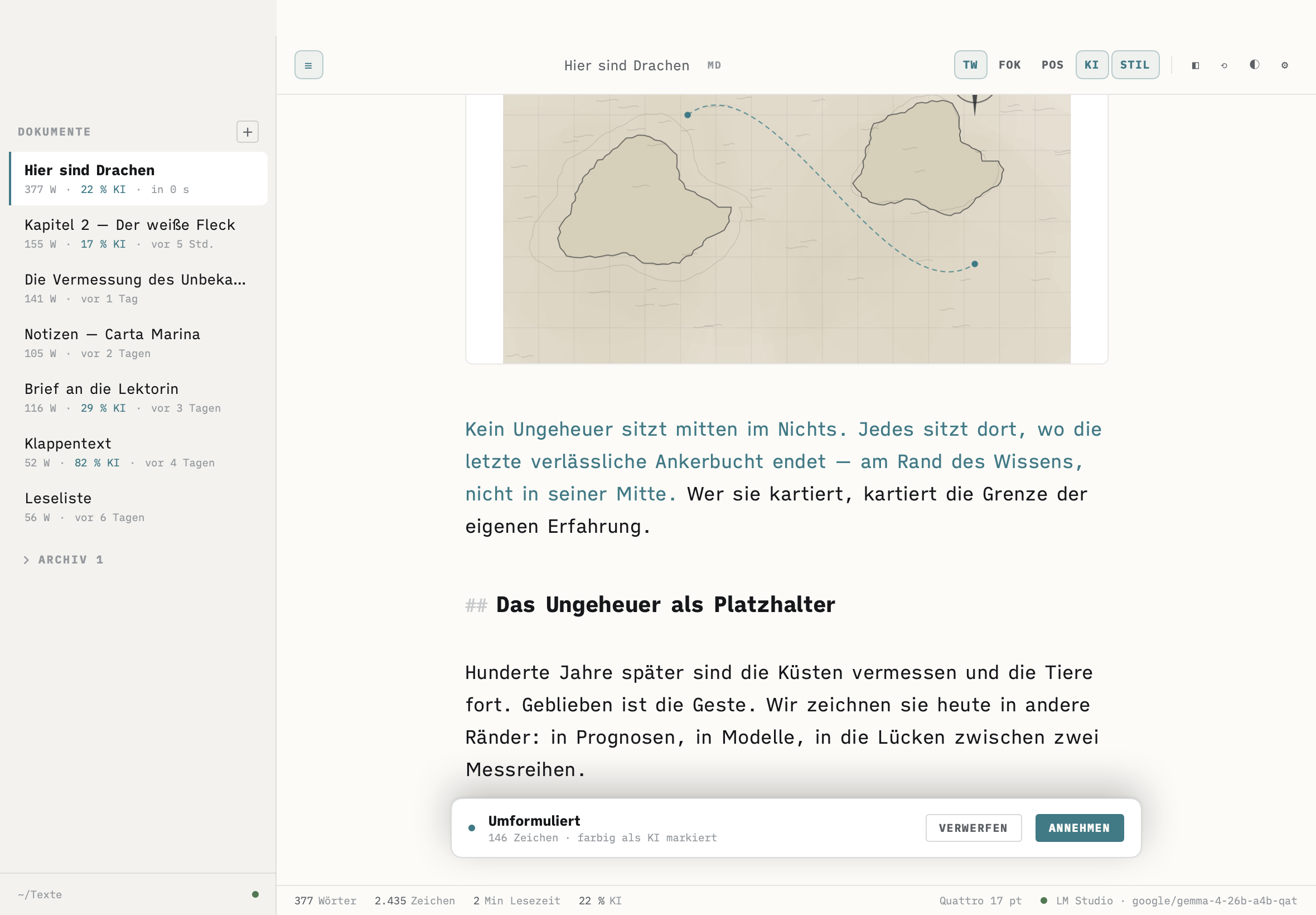Image resolution: width=1316 pixels, height=915 pixels.
Task: Enable the POS toggle in the toolbar
Action: coord(1052,65)
